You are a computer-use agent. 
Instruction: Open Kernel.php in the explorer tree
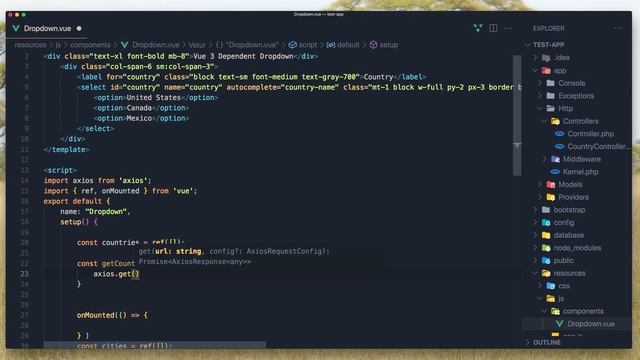580,171
